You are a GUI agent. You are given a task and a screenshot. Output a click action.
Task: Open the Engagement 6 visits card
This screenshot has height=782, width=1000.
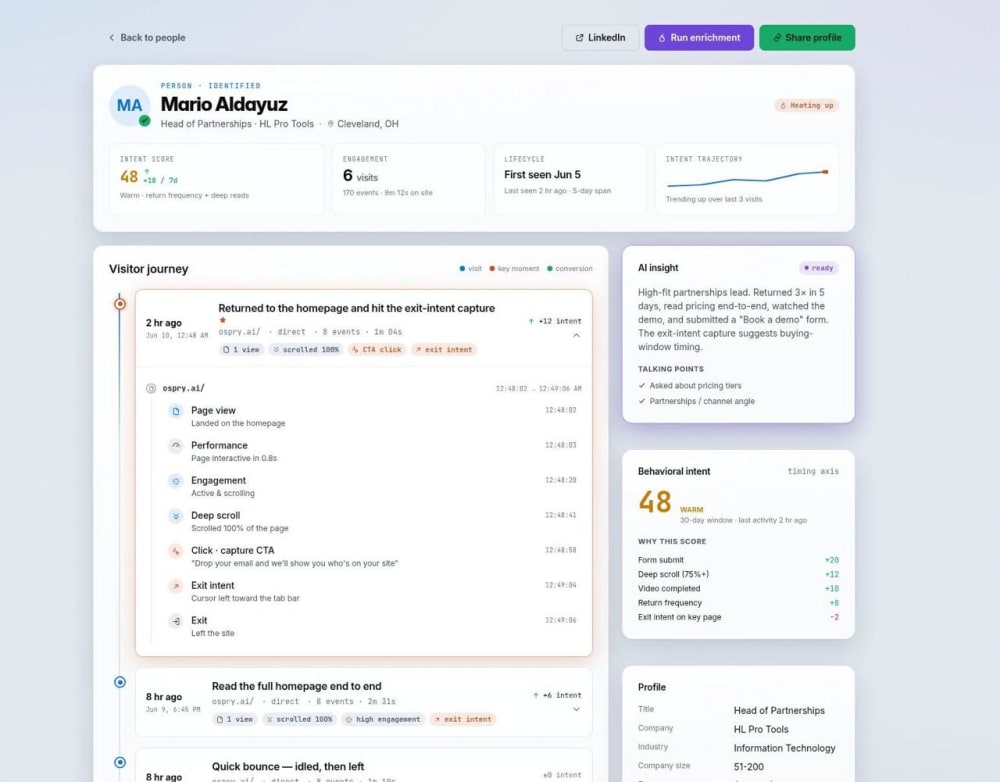point(408,179)
